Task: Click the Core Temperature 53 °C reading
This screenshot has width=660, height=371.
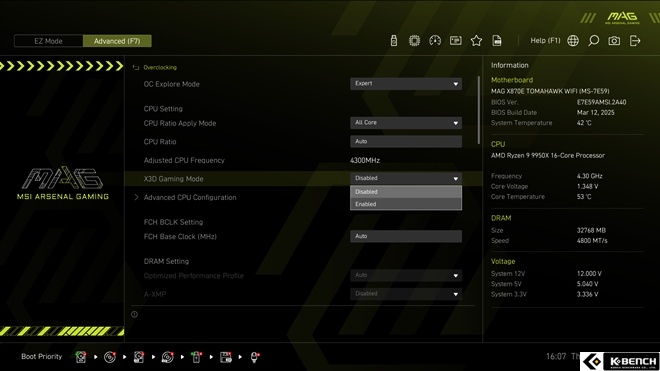Action: point(584,197)
